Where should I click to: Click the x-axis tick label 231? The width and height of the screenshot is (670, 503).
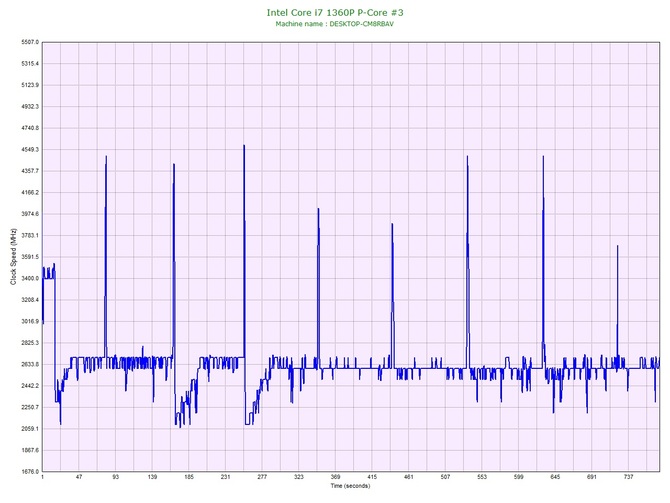[x=226, y=477]
